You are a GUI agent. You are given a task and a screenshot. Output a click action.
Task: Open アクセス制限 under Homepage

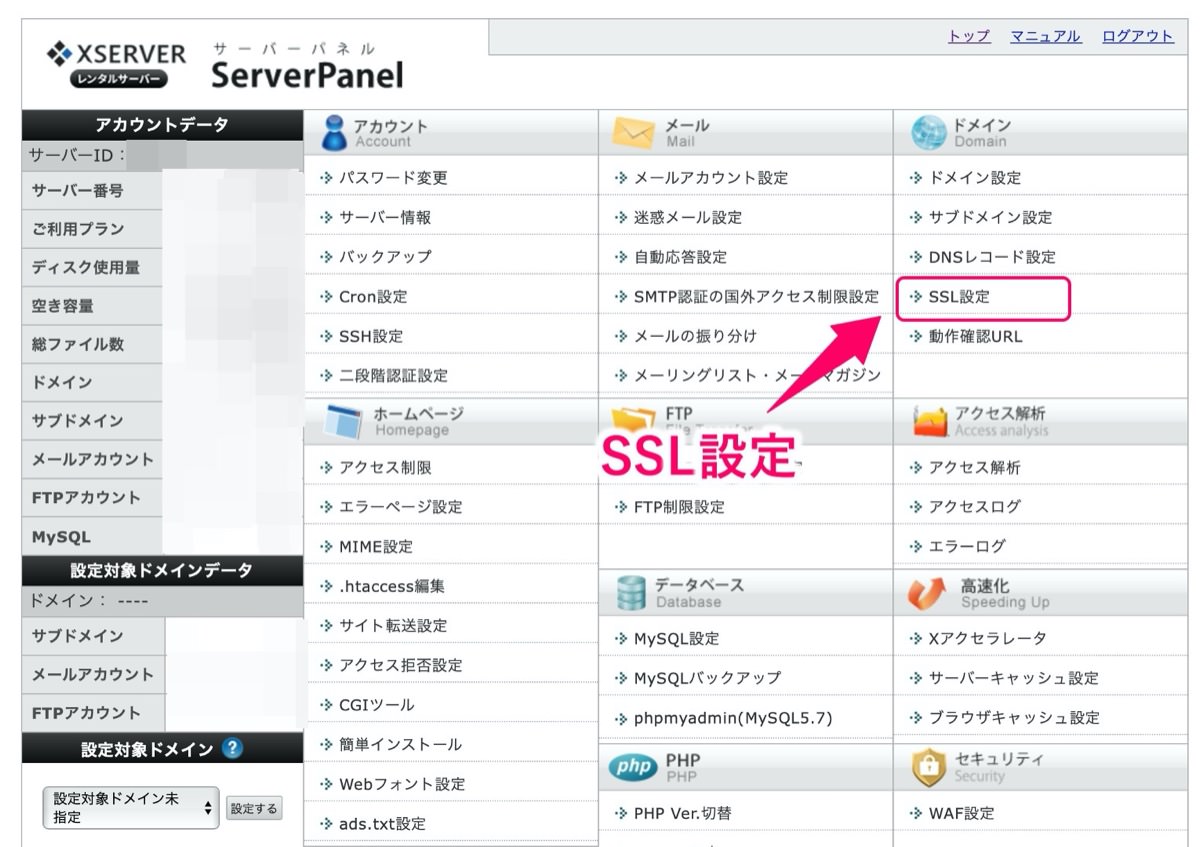[x=385, y=467]
